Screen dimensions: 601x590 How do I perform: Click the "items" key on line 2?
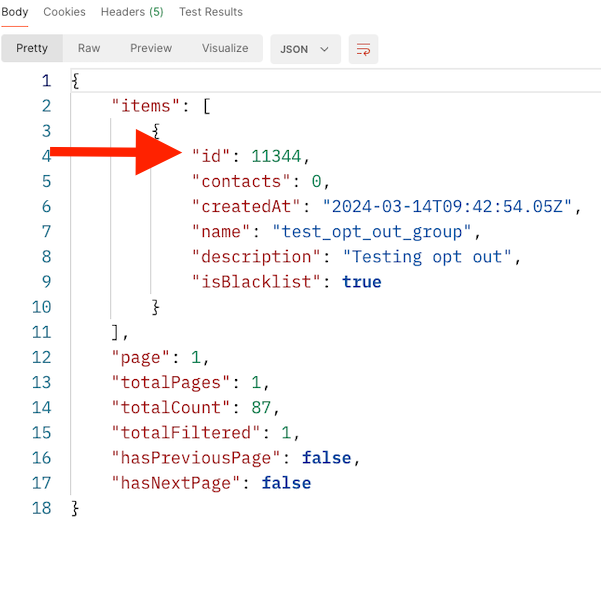coord(146,106)
